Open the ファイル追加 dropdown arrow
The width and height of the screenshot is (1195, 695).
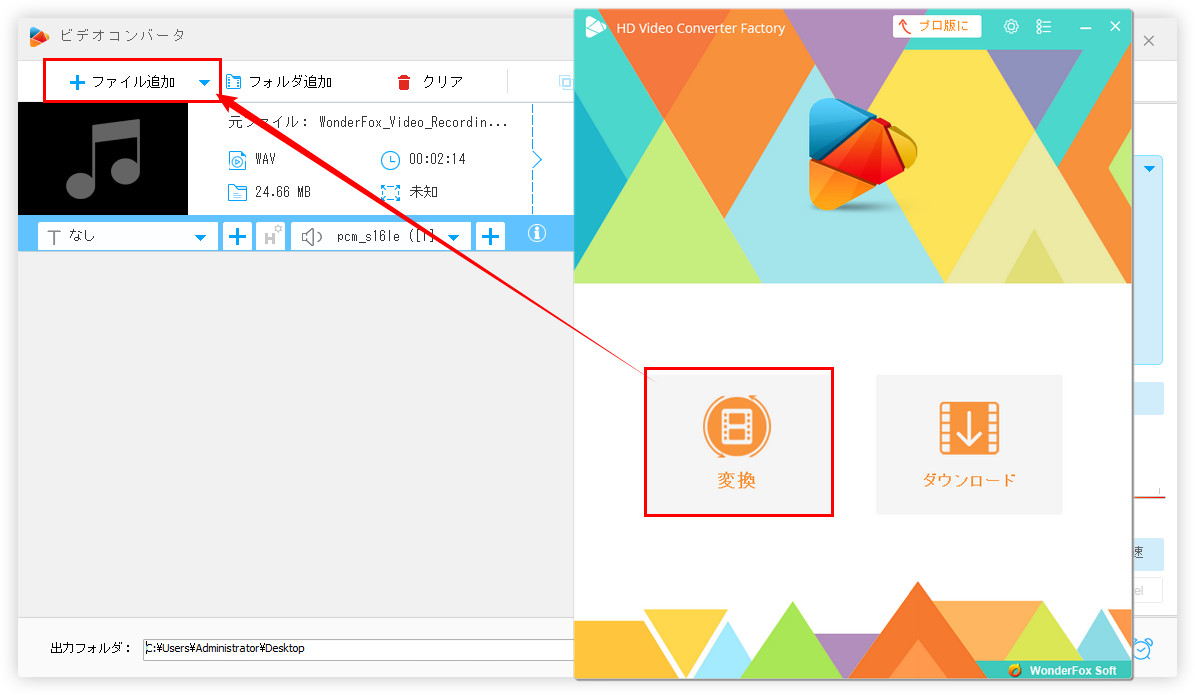[204, 82]
